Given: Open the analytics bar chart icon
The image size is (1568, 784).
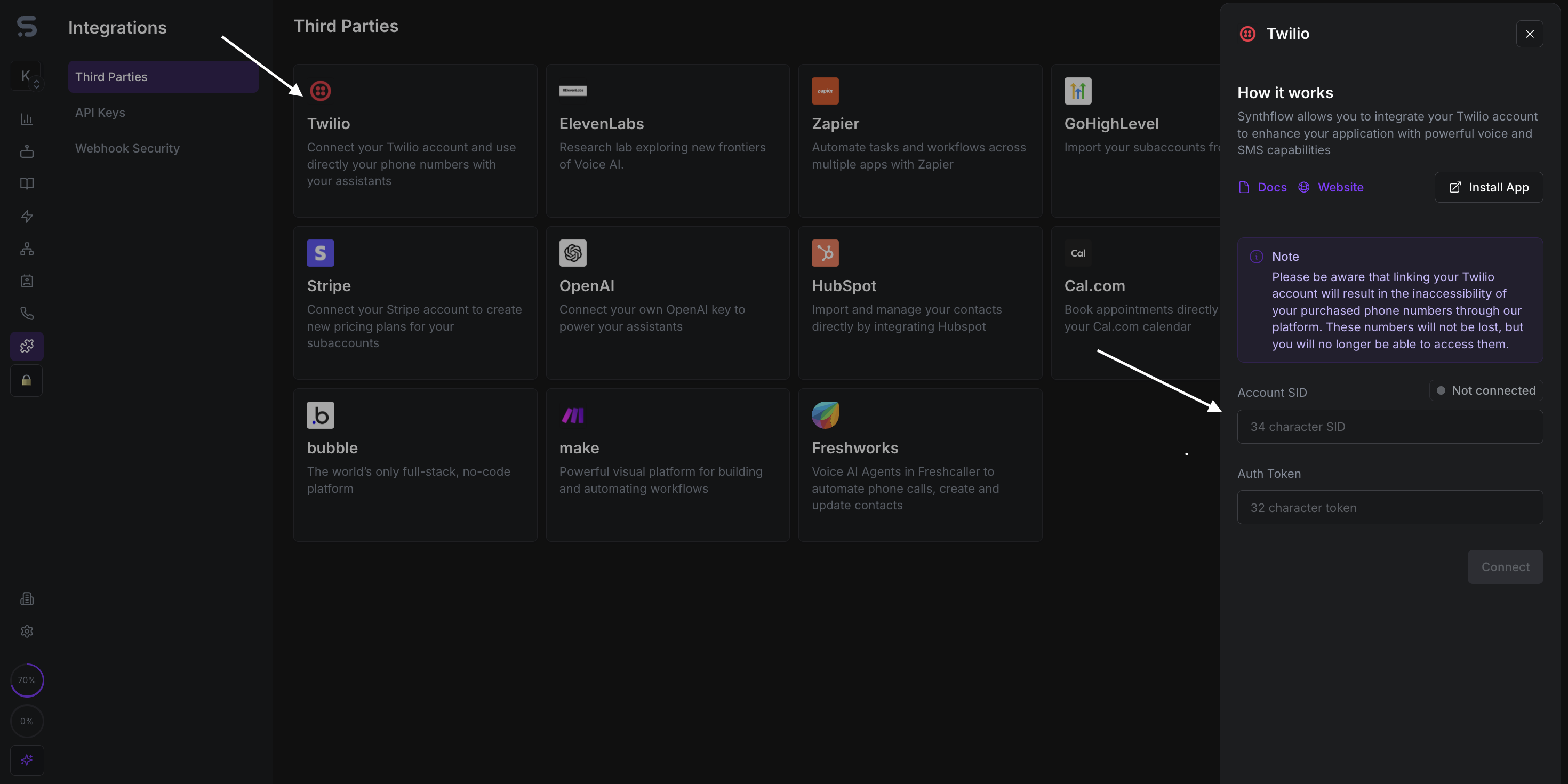Looking at the screenshot, I should tap(27, 119).
